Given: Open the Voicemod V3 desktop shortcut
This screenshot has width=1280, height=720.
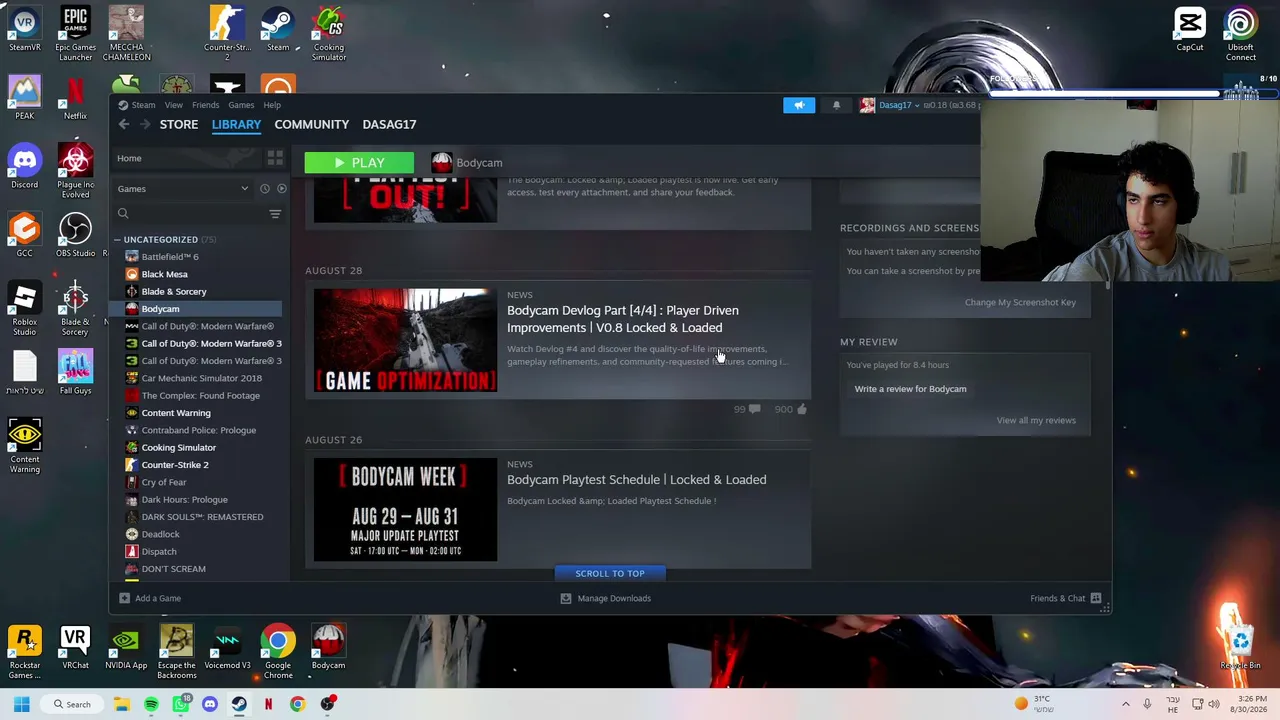Looking at the screenshot, I should [227, 648].
